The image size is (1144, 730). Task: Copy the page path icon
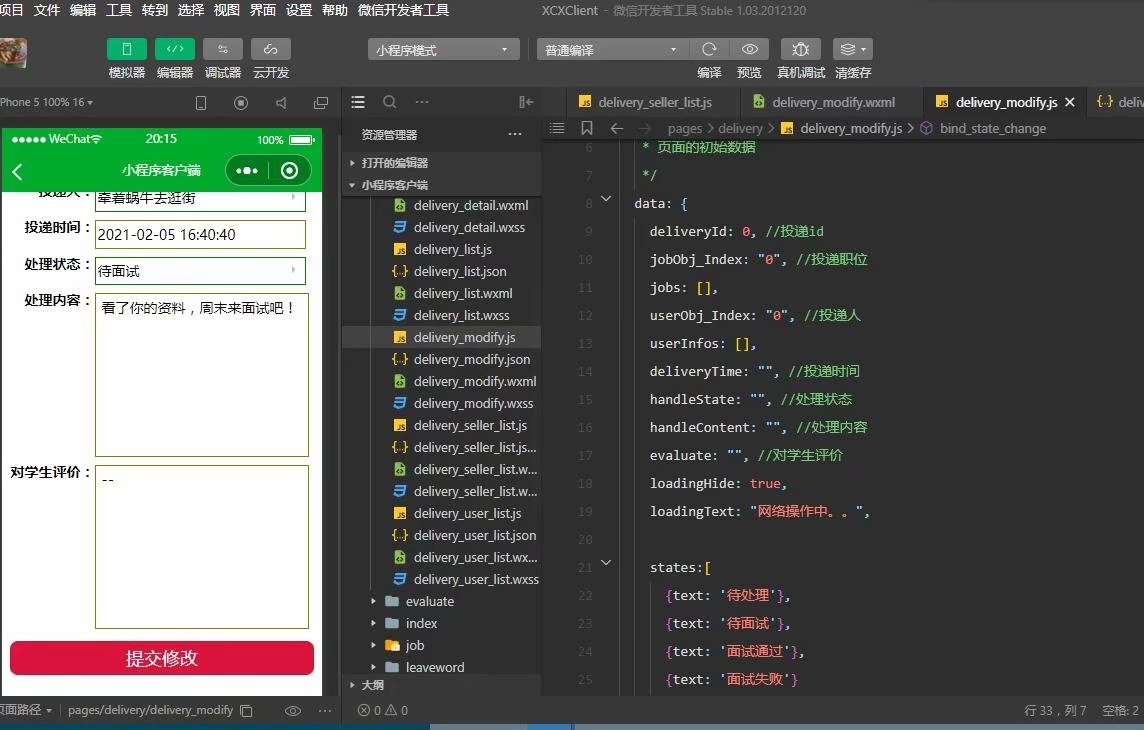[x=247, y=710]
